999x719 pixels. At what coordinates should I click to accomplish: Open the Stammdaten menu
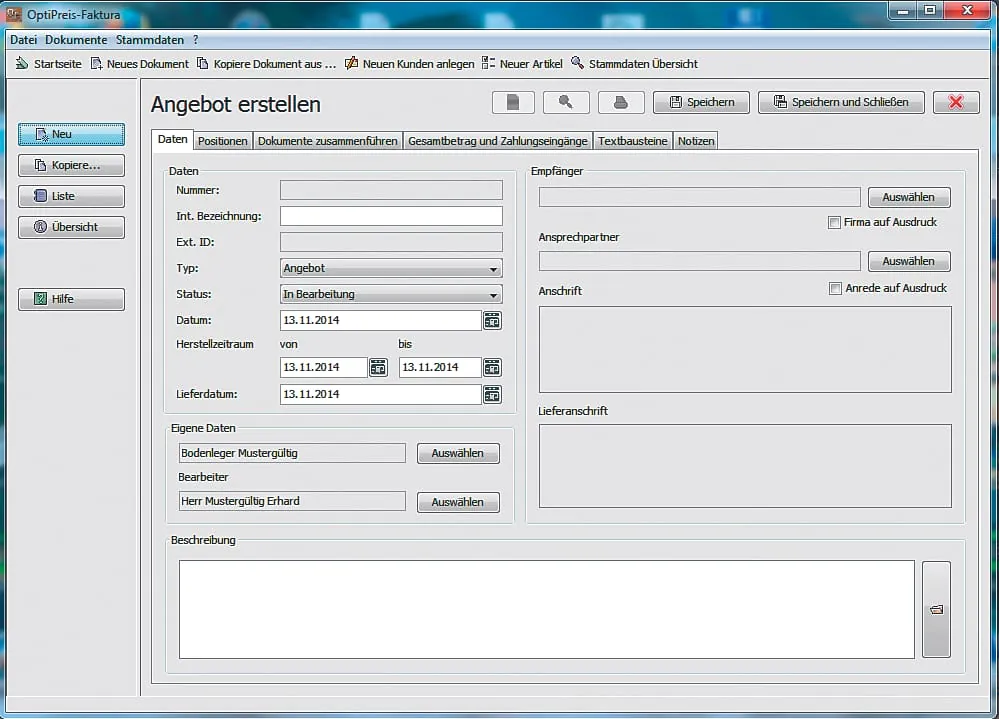(151, 40)
